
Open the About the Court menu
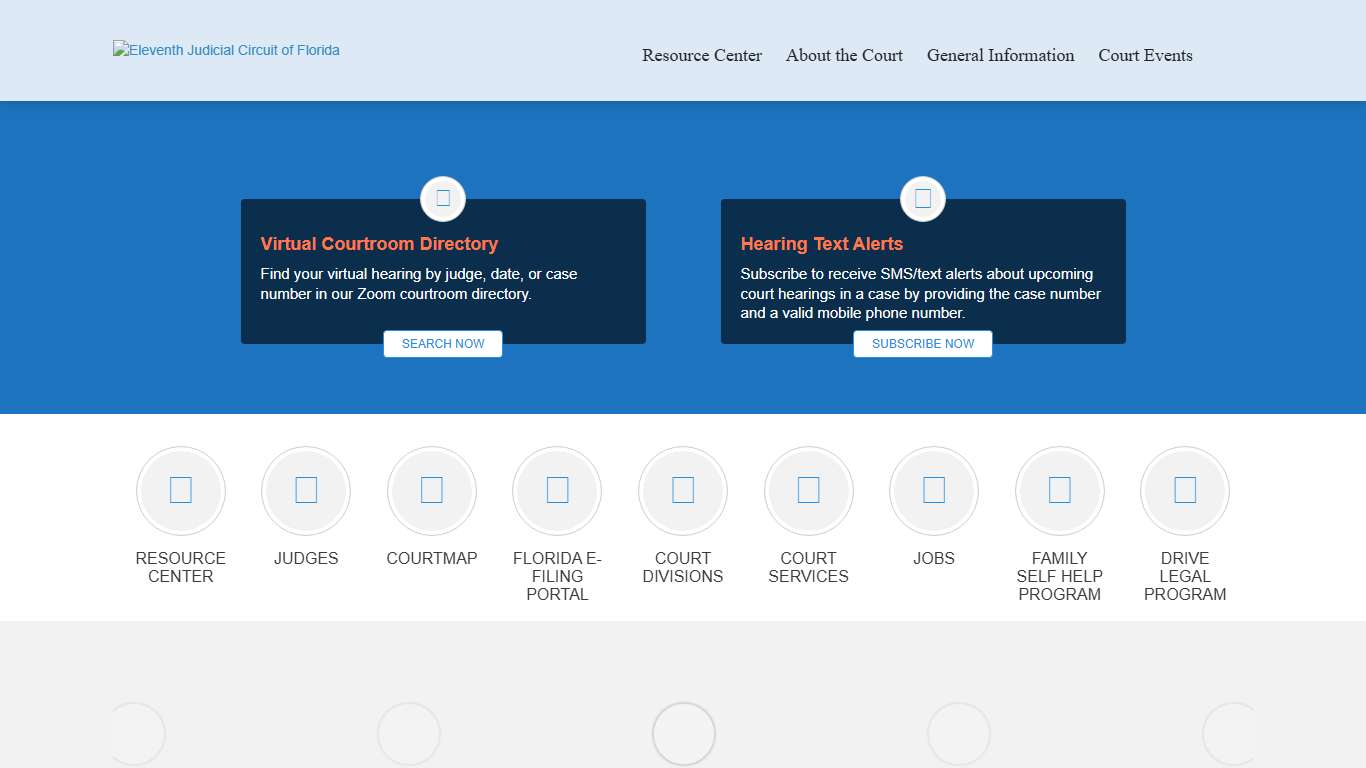(844, 56)
